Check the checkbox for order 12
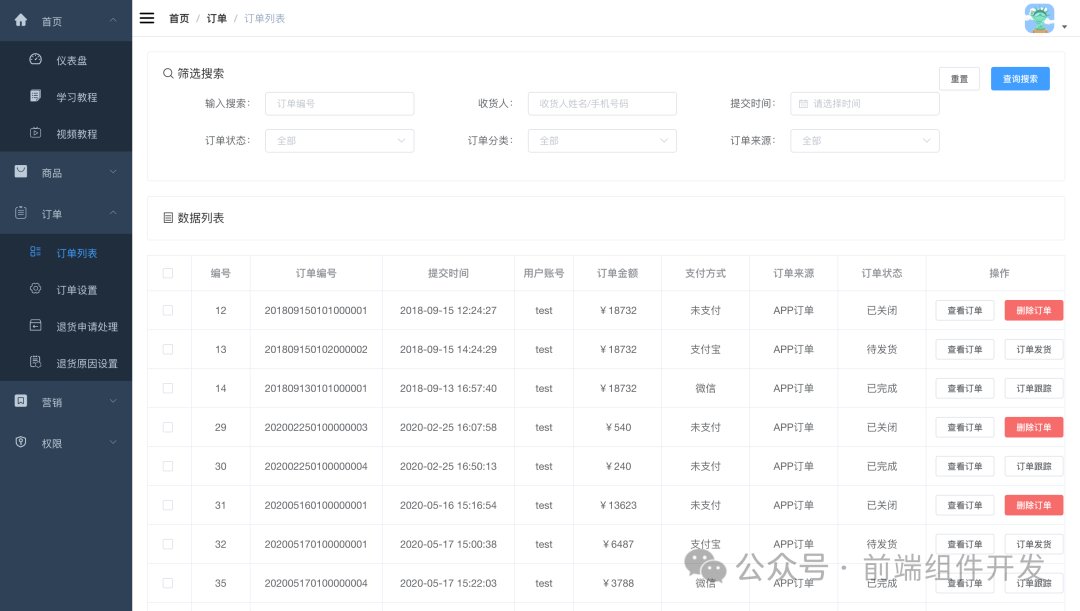Image resolution: width=1080 pixels, height=611 pixels. [169, 310]
